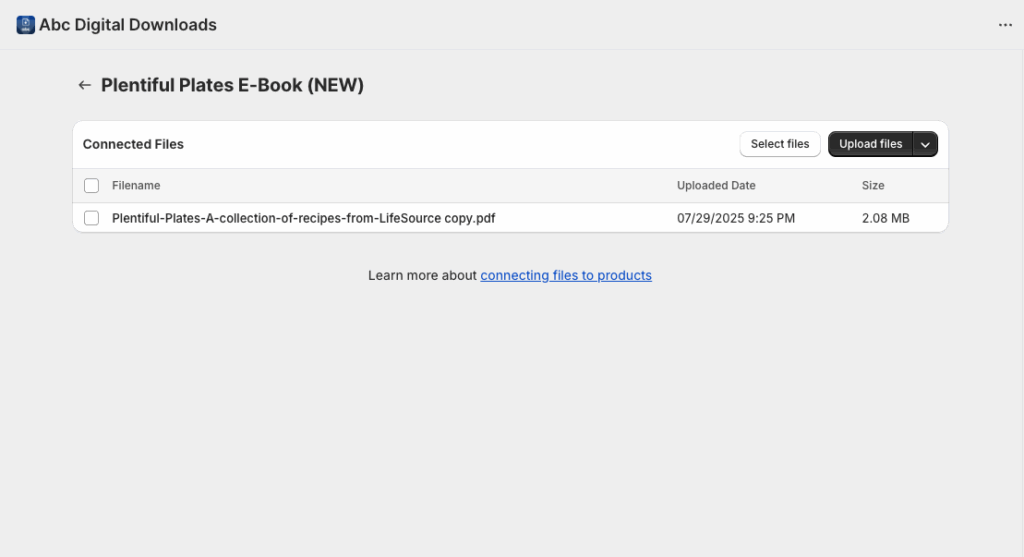Check the Plentiful-Plates PDF file checkbox
This screenshot has height=557, width=1024.
91,218
